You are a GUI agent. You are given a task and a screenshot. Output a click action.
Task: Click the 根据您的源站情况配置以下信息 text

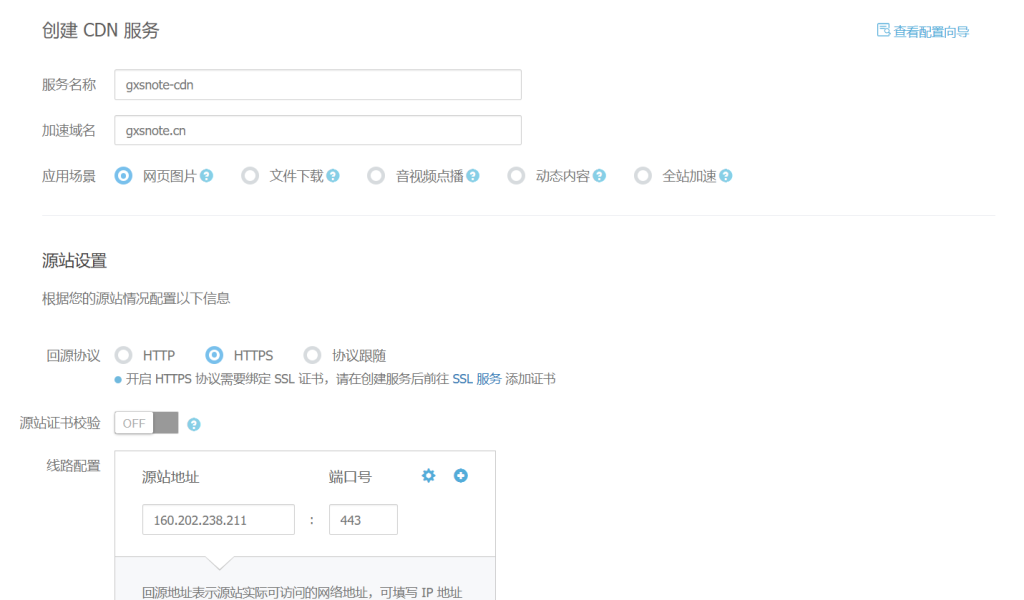pyautogui.click(x=136, y=298)
